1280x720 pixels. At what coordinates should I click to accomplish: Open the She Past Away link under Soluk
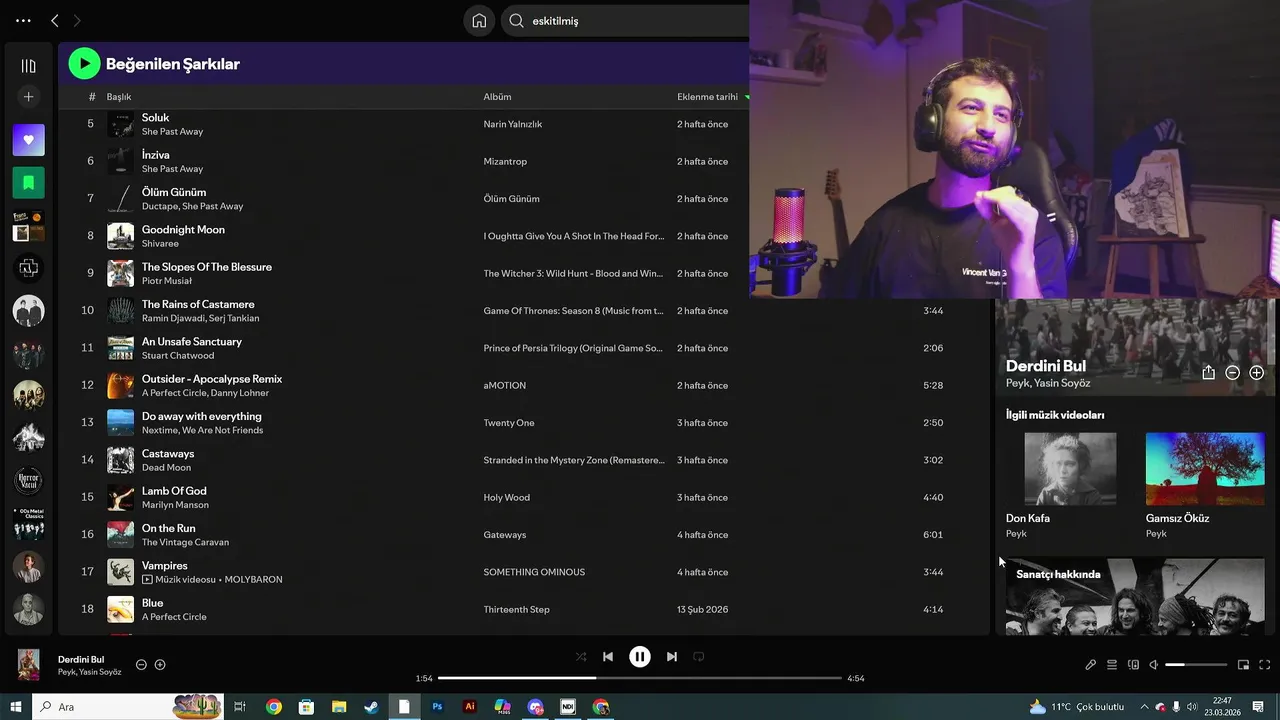[x=172, y=131]
